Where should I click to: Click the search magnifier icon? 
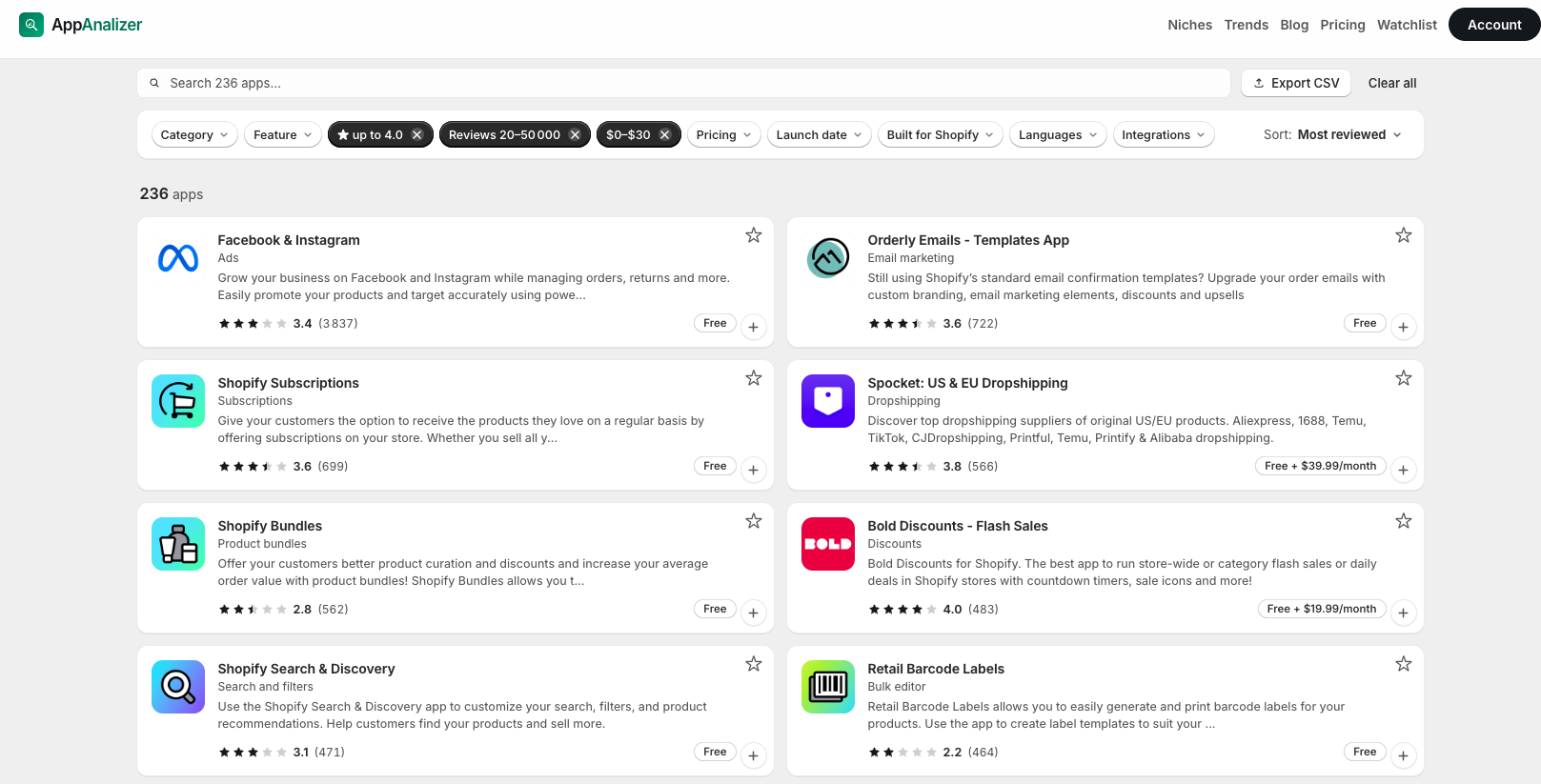coord(154,83)
